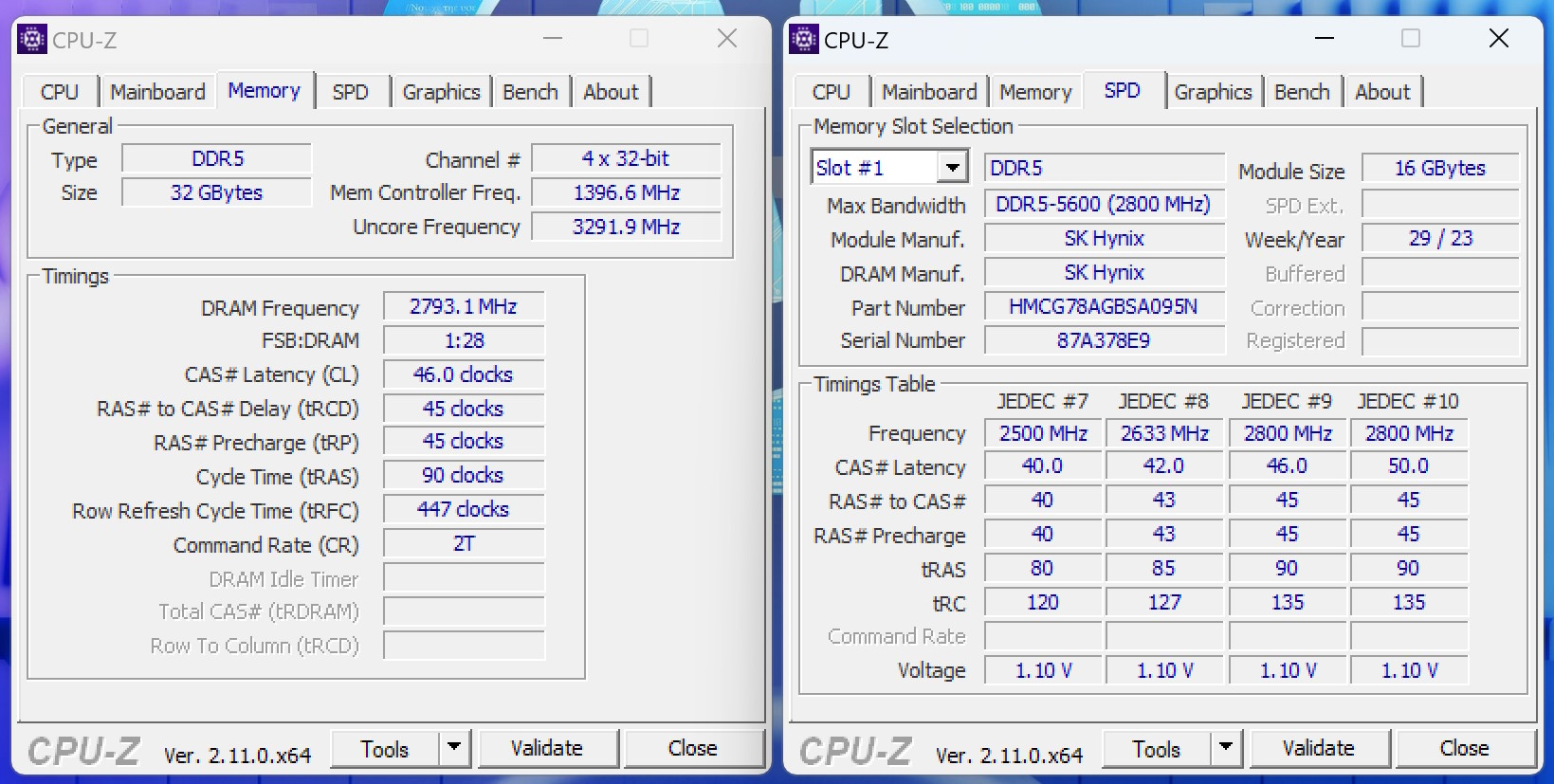Image resolution: width=1554 pixels, height=784 pixels.
Task: Select Memory tab in left CPU-Z window
Action: click(x=265, y=90)
